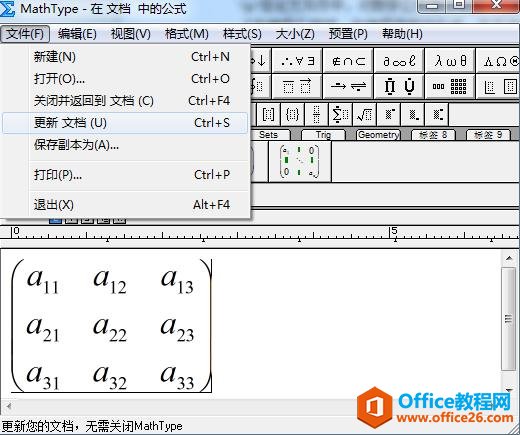The height and width of the screenshot is (435, 520).
Task: Place cursor at matrix element a22
Action: click(110, 329)
